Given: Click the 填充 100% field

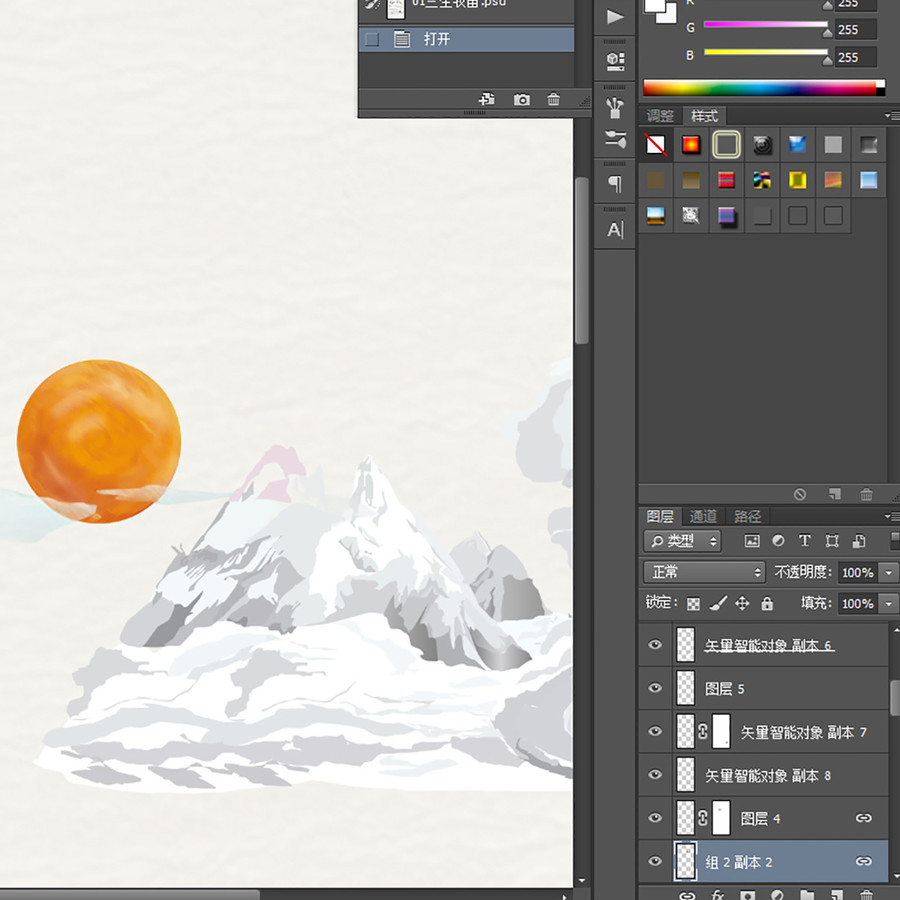Looking at the screenshot, I should [x=858, y=603].
